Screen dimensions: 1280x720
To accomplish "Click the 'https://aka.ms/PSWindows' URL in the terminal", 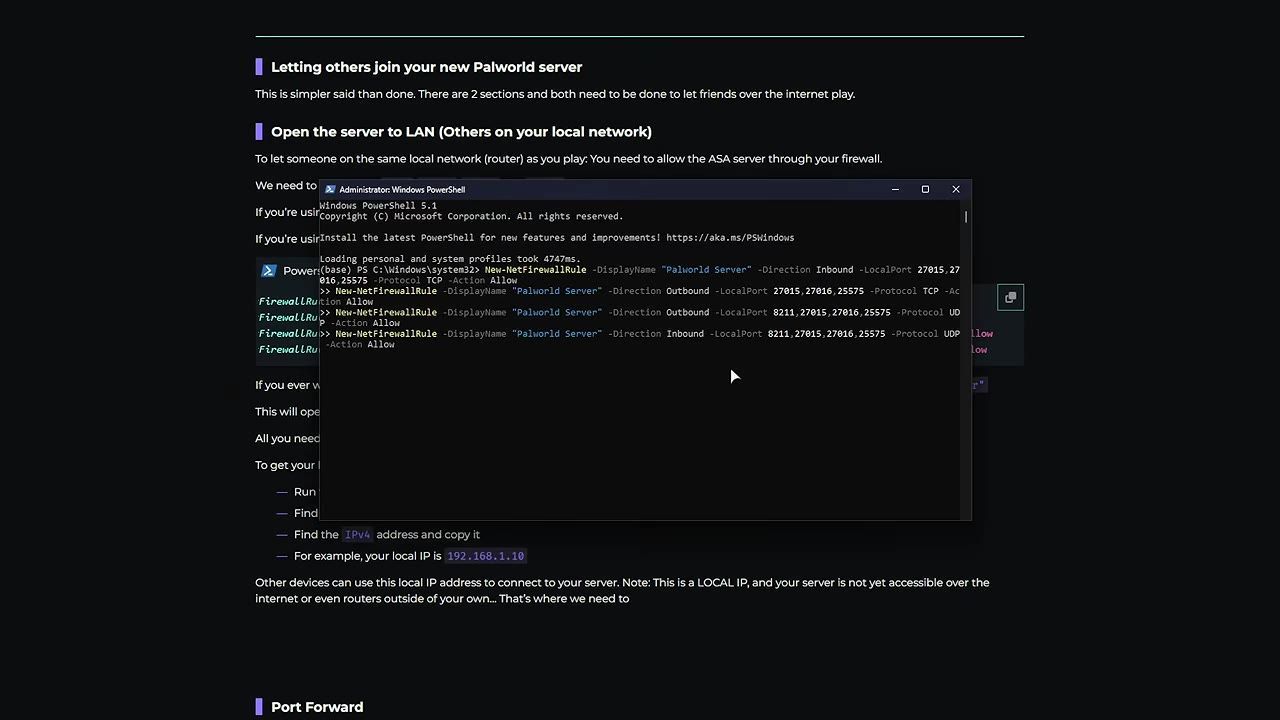I will tap(730, 238).
